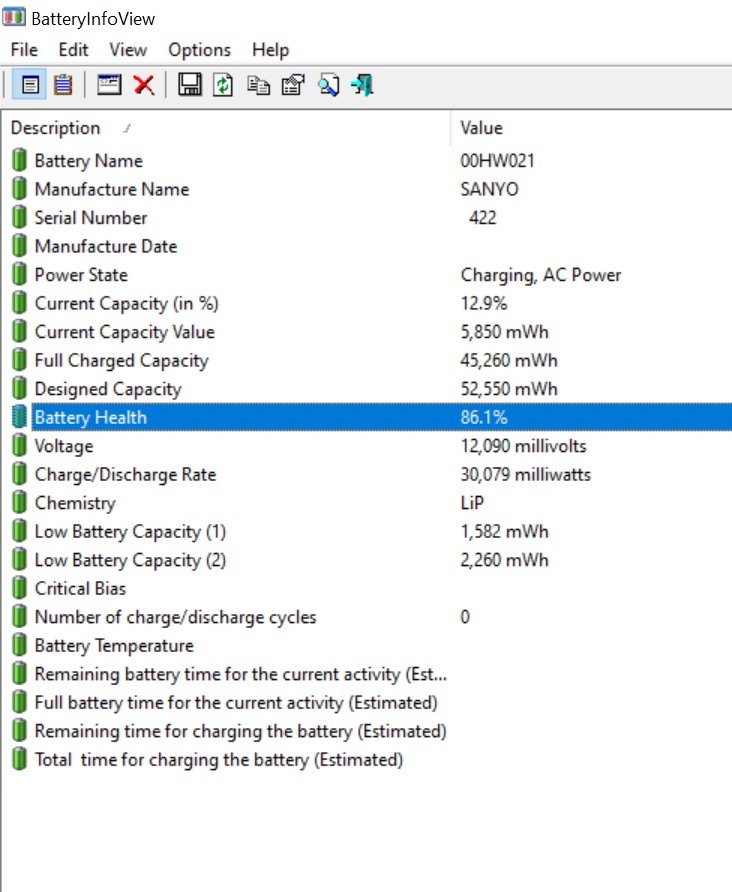This screenshot has width=732, height=892.
Task: Select the Current Capacity Value row
Action: tap(367, 331)
